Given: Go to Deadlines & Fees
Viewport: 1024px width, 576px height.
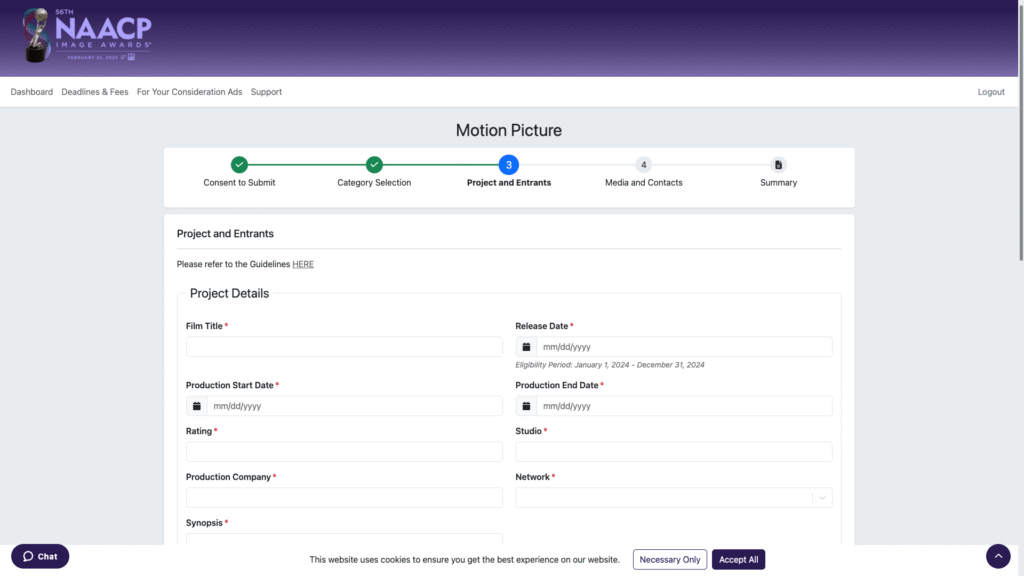Looking at the screenshot, I should pos(95,92).
